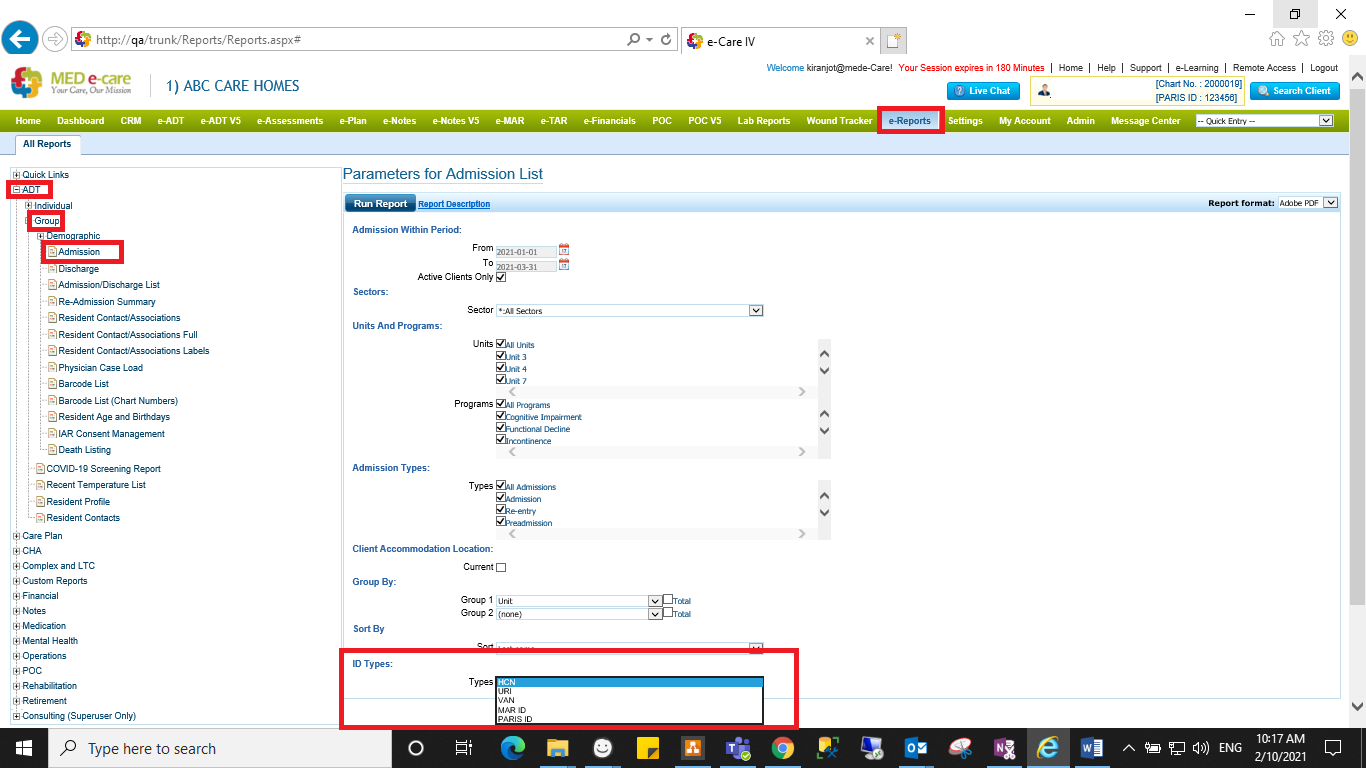Open the Report Description link
The height and width of the screenshot is (768, 1366).
[x=454, y=204]
